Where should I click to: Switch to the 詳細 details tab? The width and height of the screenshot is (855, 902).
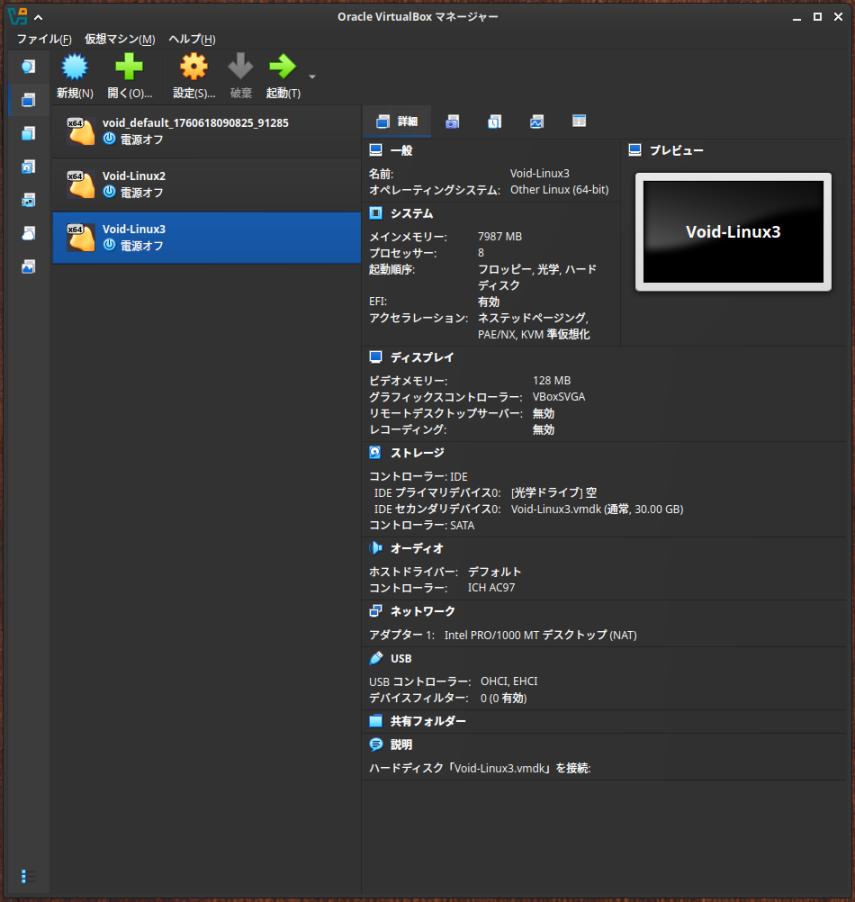pyautogui.click(x=397, y=121)
